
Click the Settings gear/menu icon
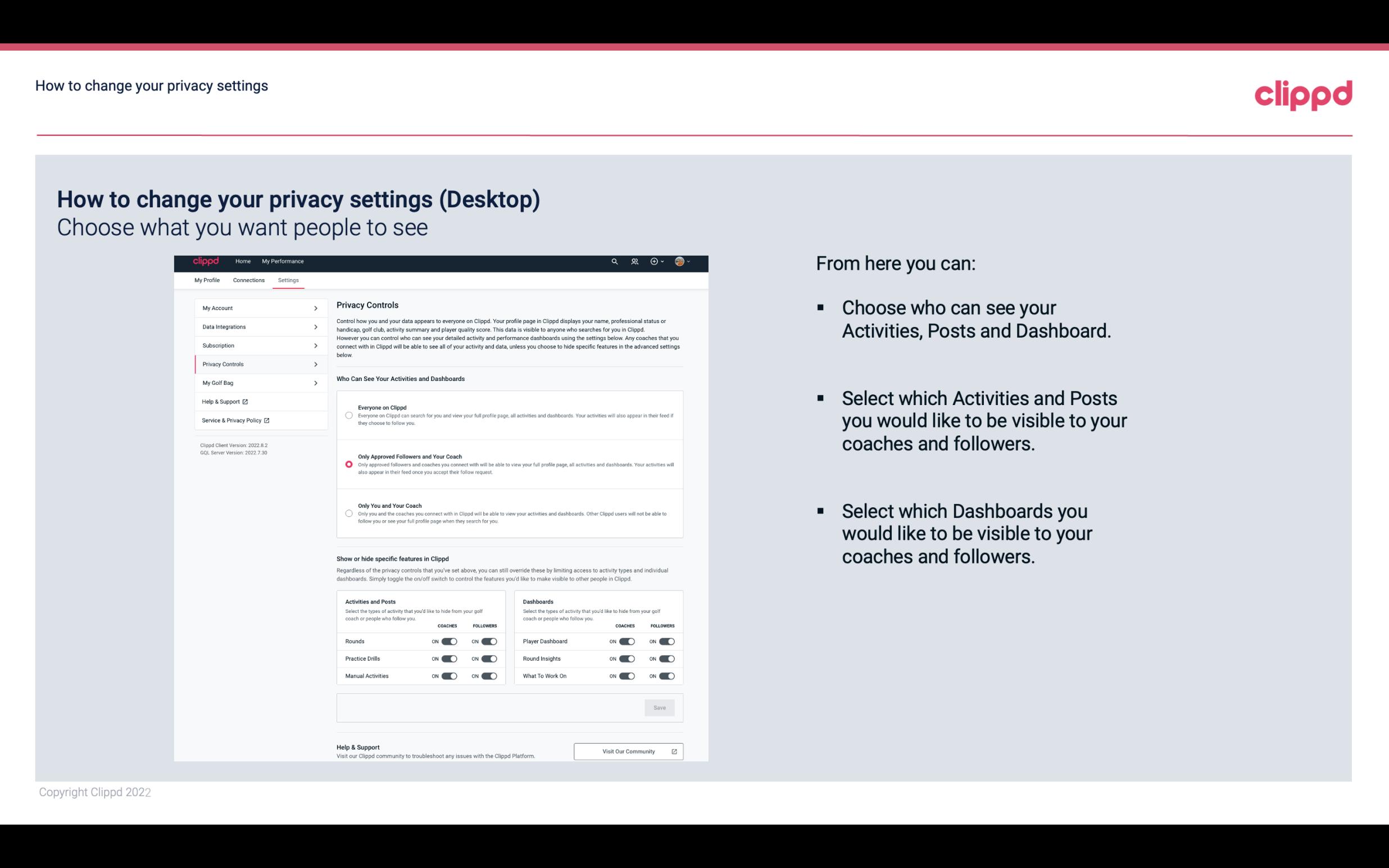coord(288,280)
